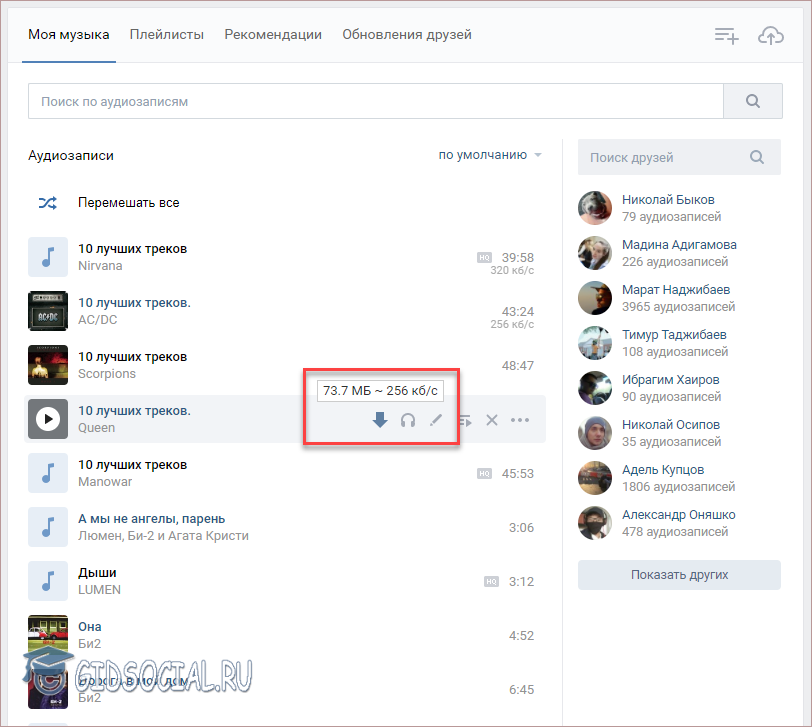Select the AC/DC album cover thumbnail

tap(48, 311)
